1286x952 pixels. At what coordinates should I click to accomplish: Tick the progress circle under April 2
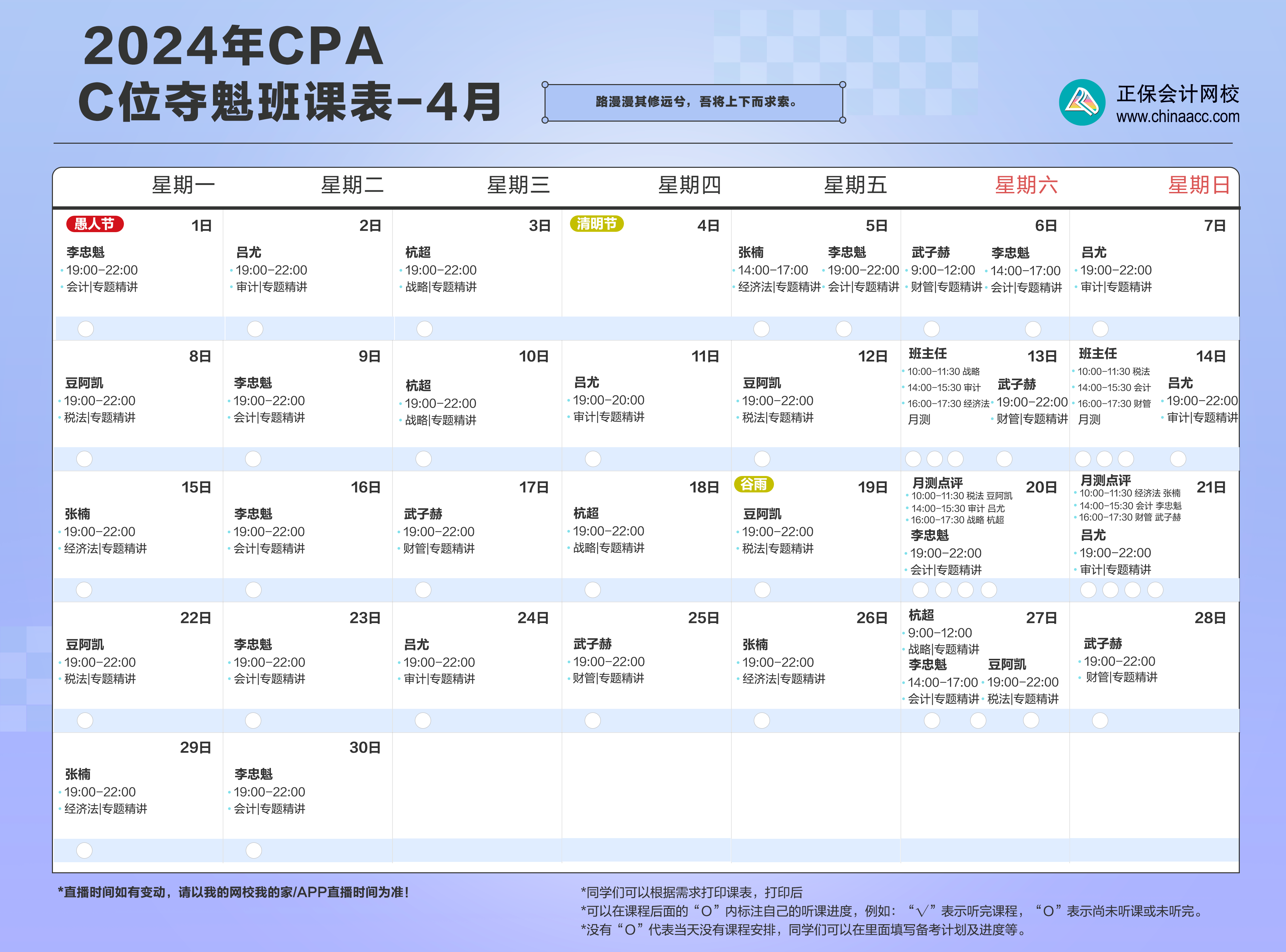coord(255,329)
